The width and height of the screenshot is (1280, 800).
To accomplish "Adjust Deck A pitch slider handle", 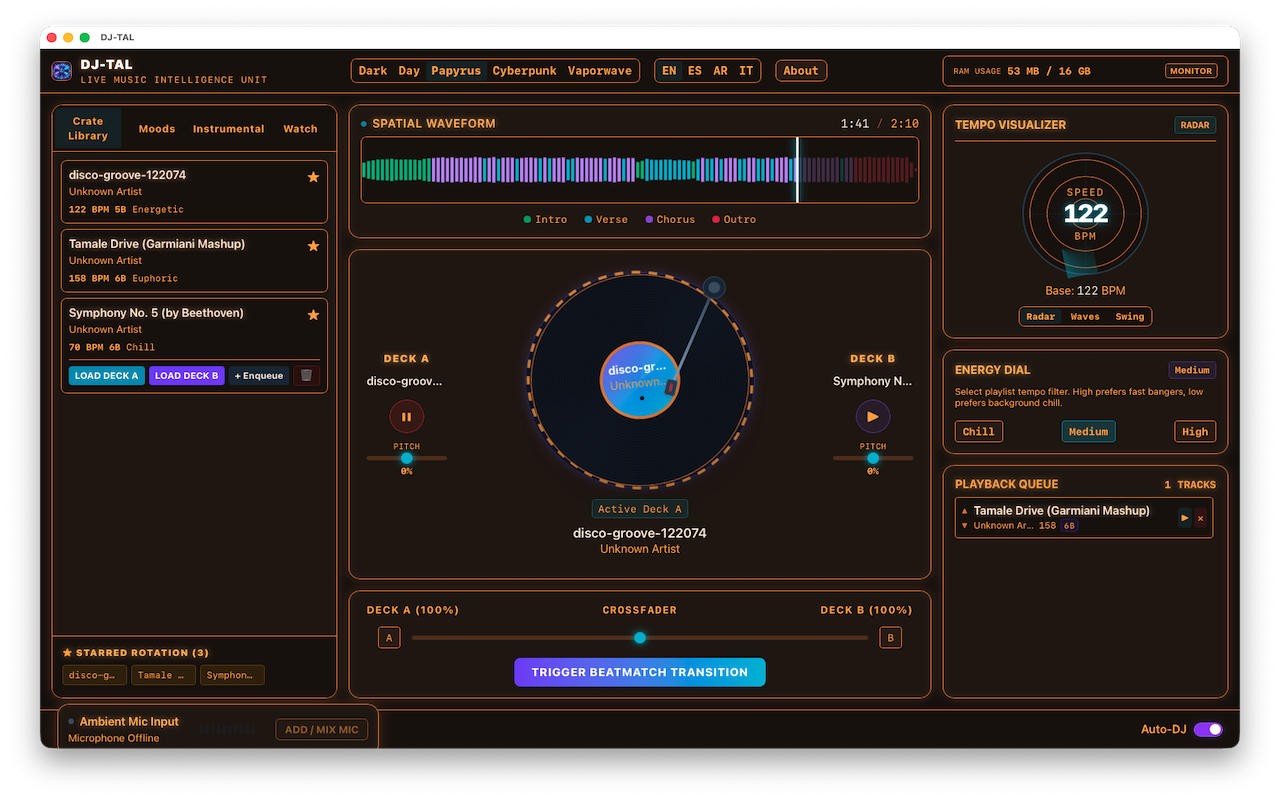I will (407, 458).
